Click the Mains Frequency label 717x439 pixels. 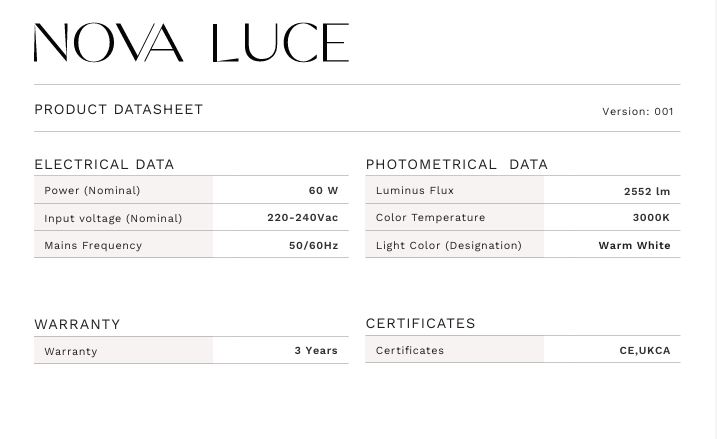click(93, 246)
